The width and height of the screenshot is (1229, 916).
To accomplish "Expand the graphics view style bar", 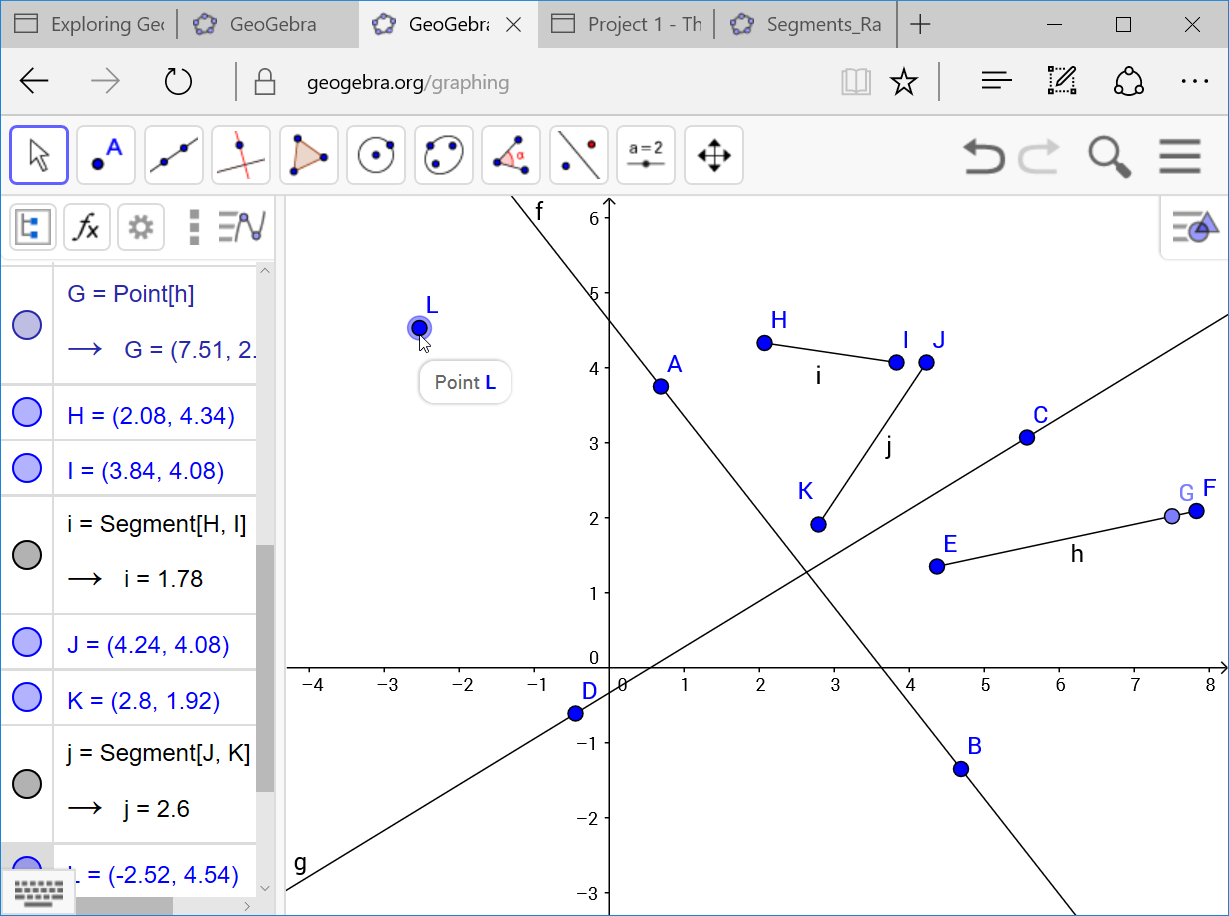I will pyautogui.click(x=1196, y=227).
